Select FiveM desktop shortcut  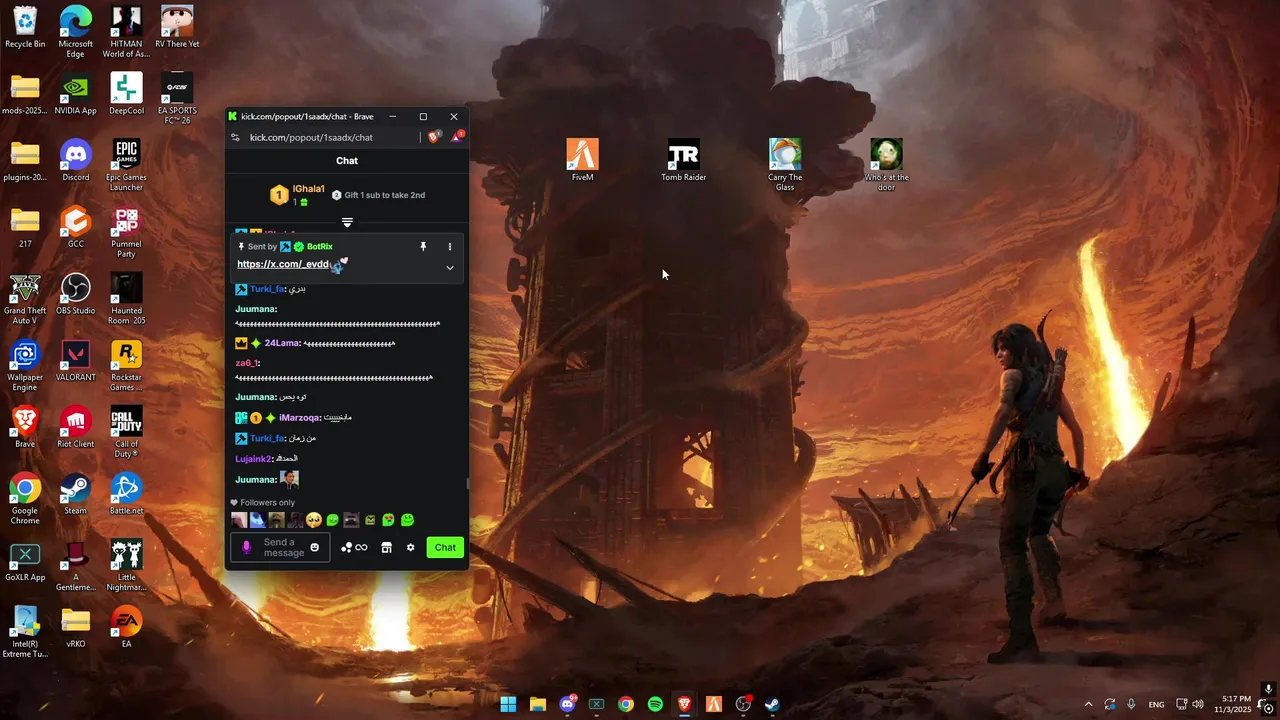[583, 161]
